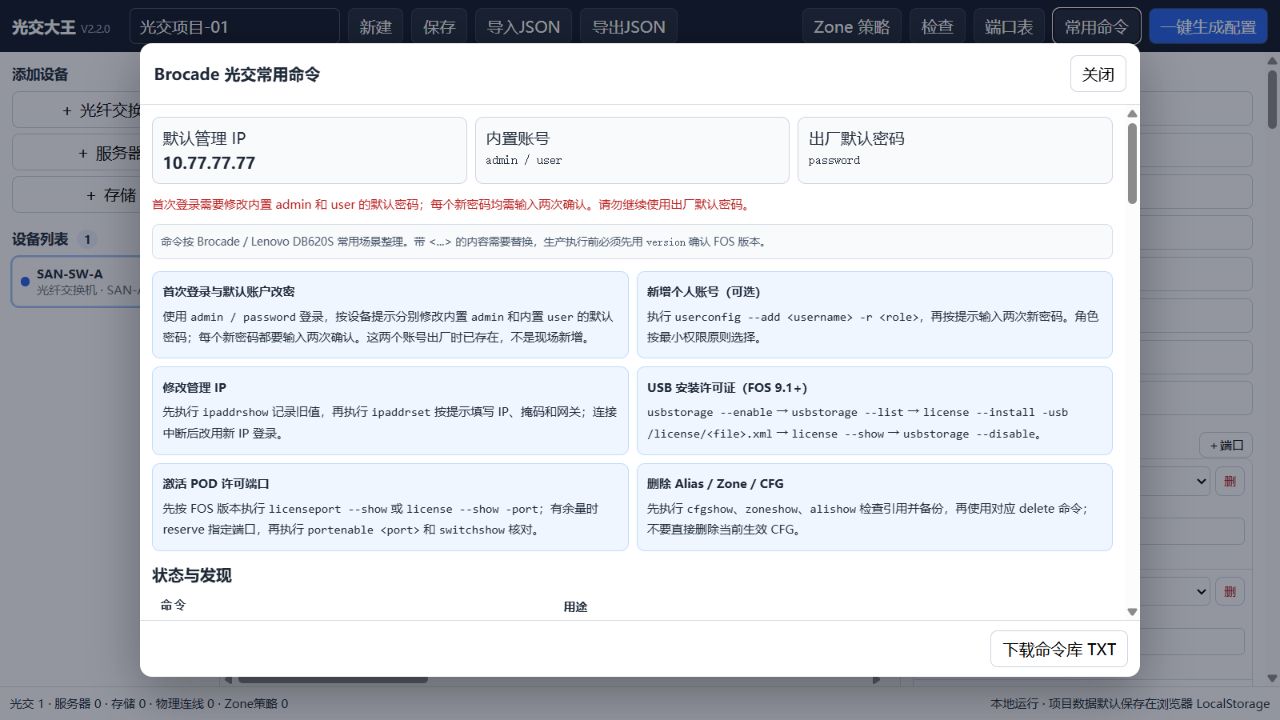
Task: Click the dialog vertical scrollbar thumb
Action: click(x=1132, y=163)
